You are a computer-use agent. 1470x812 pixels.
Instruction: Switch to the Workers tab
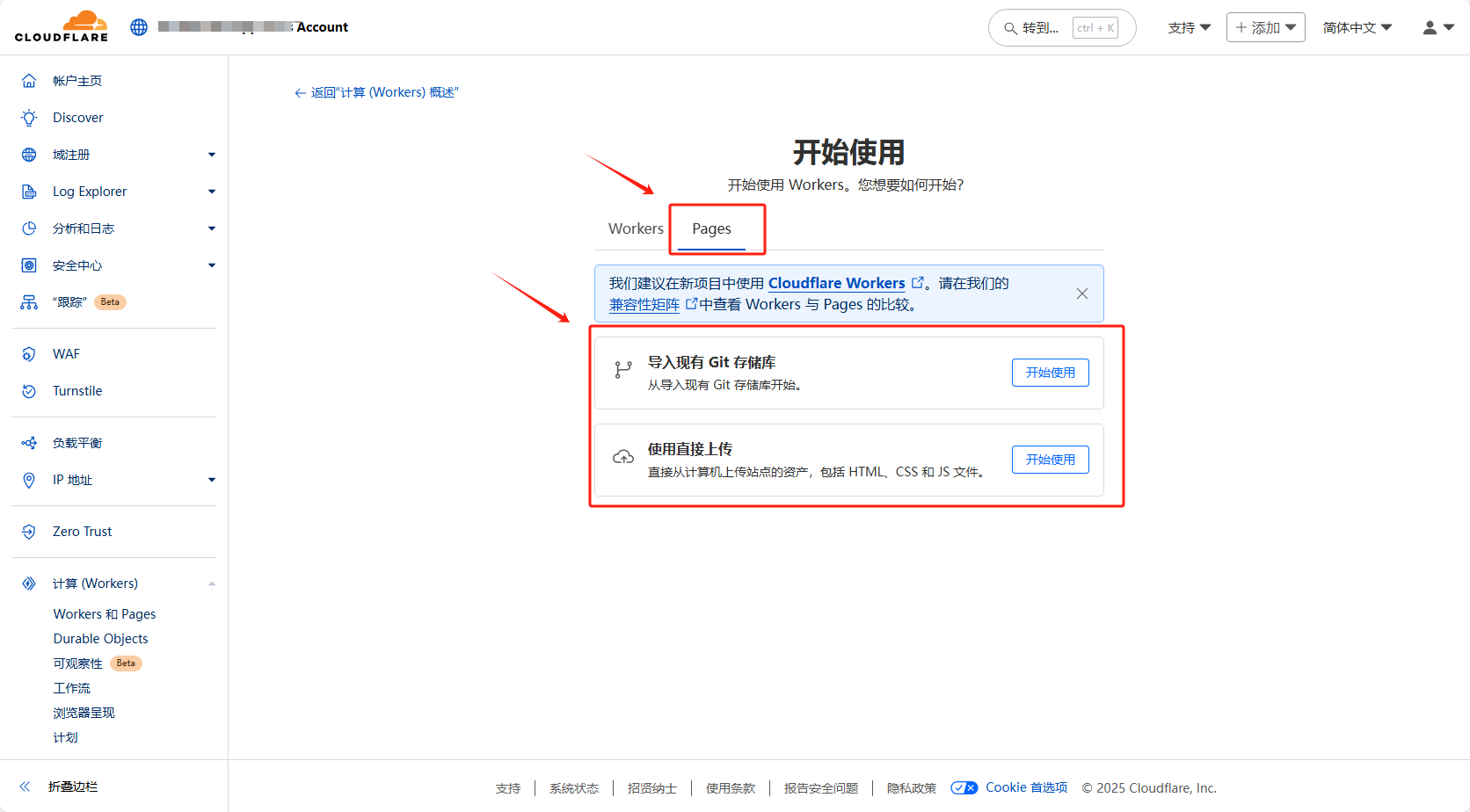(636, 228)
